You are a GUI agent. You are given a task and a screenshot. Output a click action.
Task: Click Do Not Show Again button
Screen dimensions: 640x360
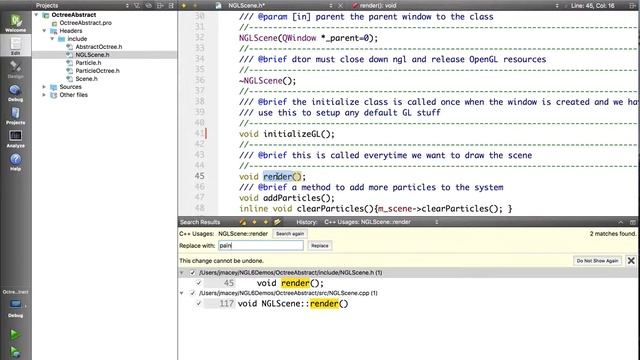[598, 260]
